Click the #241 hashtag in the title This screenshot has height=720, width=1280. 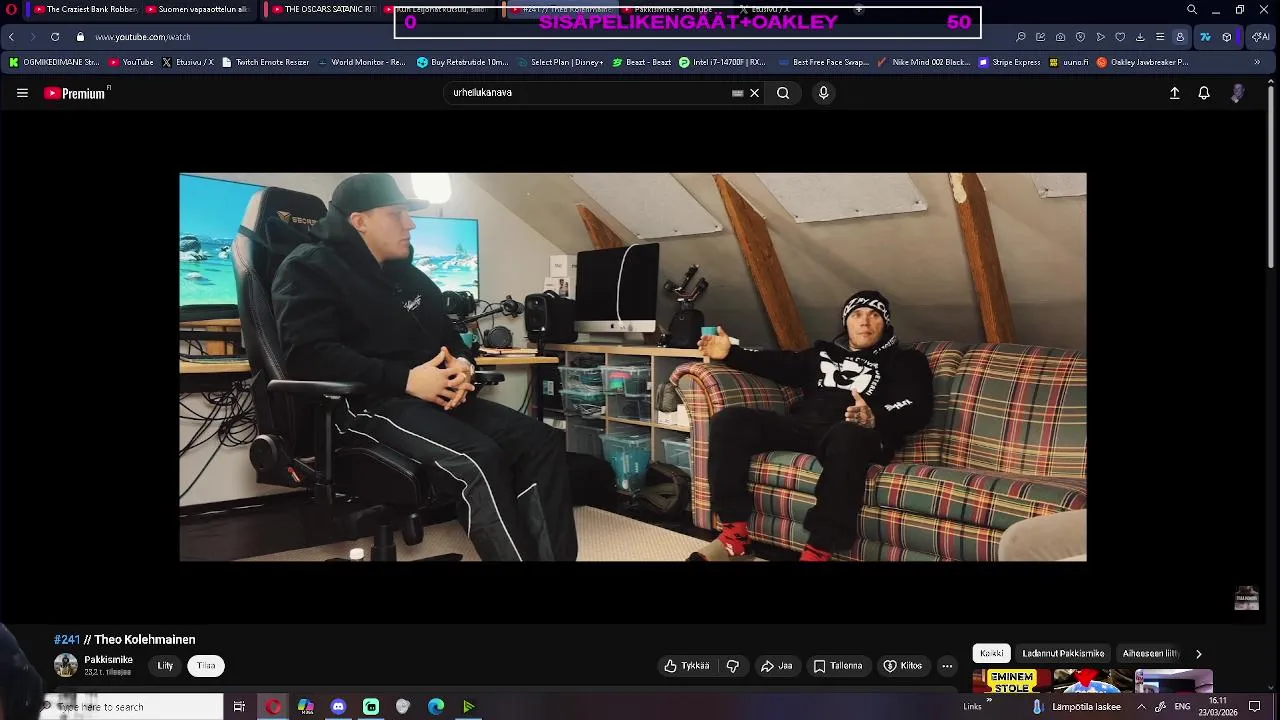click(x=67, y=640)
